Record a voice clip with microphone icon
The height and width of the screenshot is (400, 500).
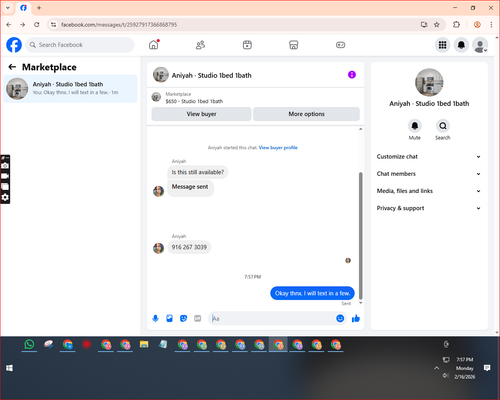tap(155, 318)
